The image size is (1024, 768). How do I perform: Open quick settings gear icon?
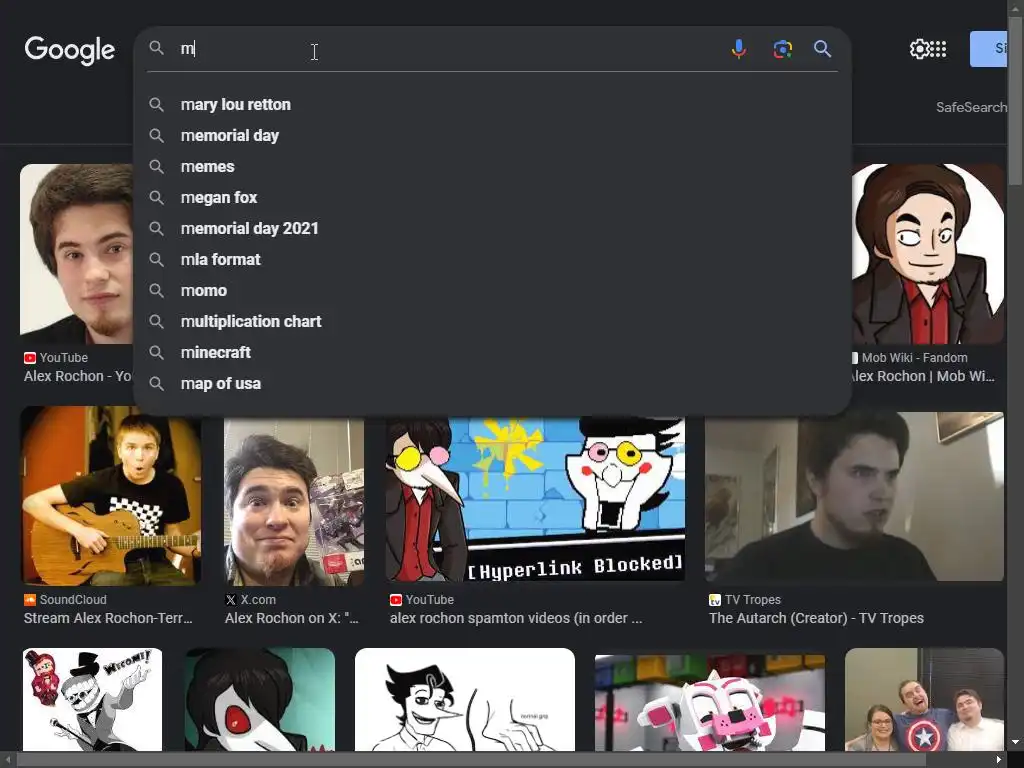(x=918, y=49)
